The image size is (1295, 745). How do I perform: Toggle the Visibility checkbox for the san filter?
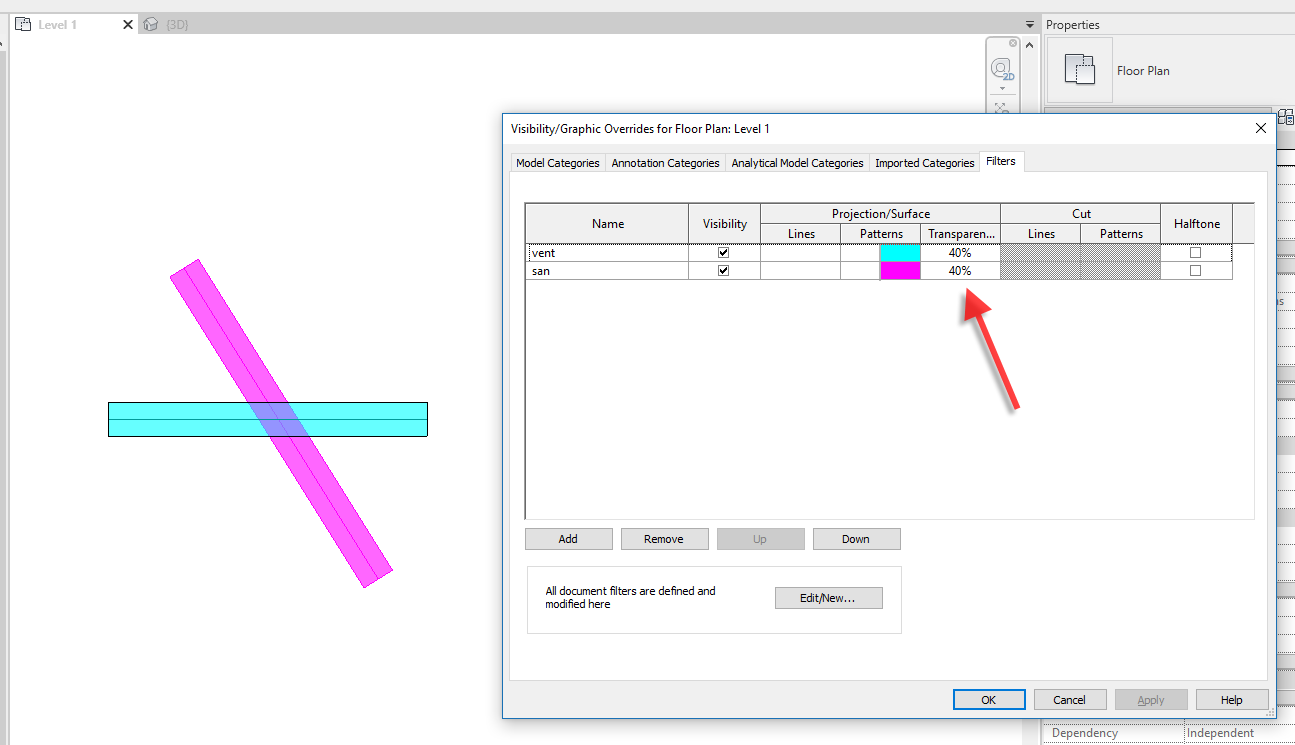723,270
